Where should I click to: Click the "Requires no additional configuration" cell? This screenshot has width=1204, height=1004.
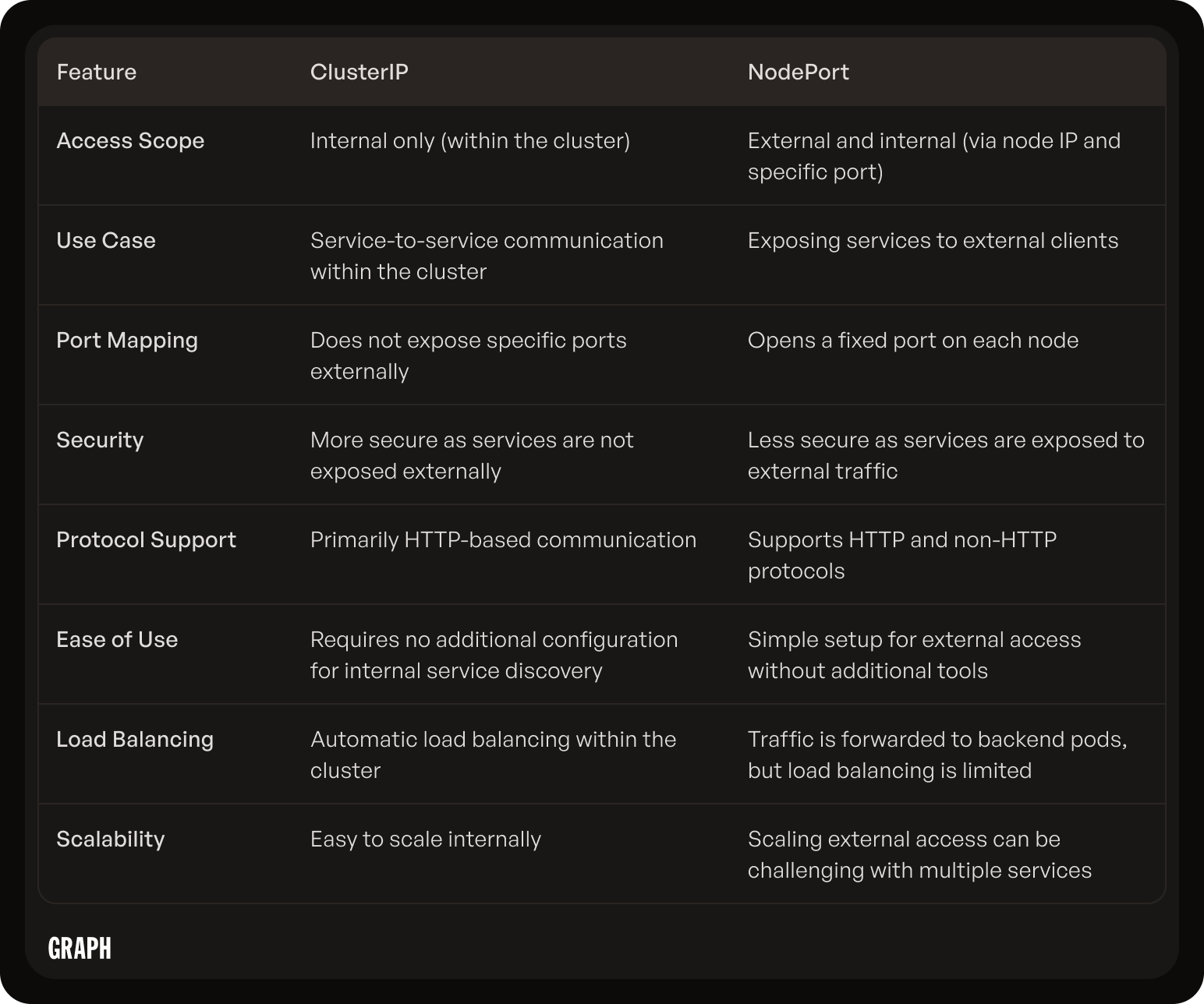click(494, 655)
